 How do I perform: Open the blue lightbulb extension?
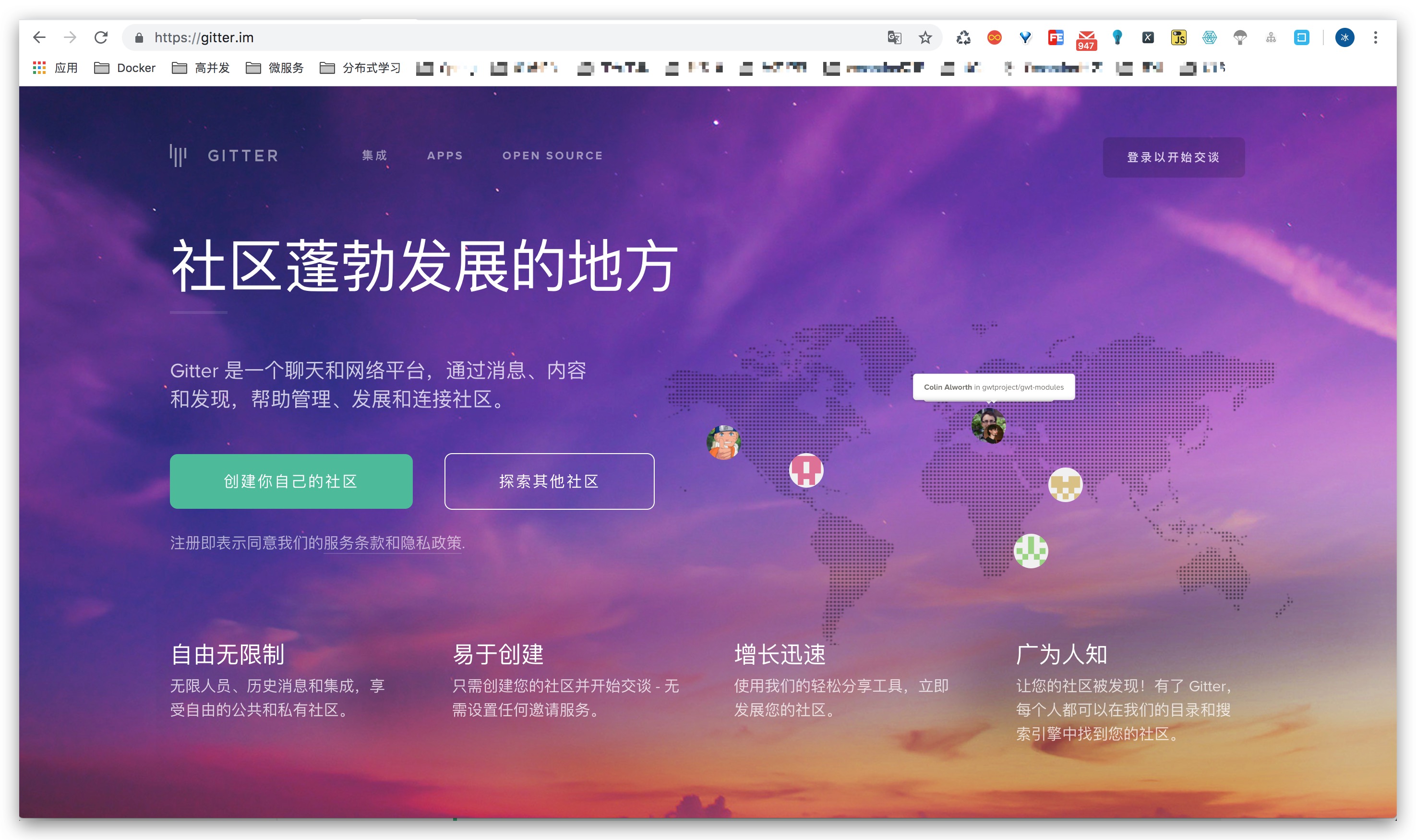click(x=1117, y=38)
